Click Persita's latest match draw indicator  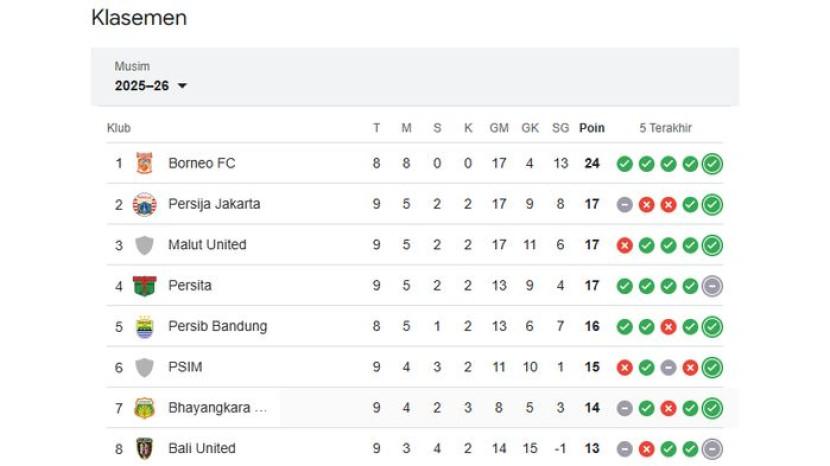click(x=712, y=286)
